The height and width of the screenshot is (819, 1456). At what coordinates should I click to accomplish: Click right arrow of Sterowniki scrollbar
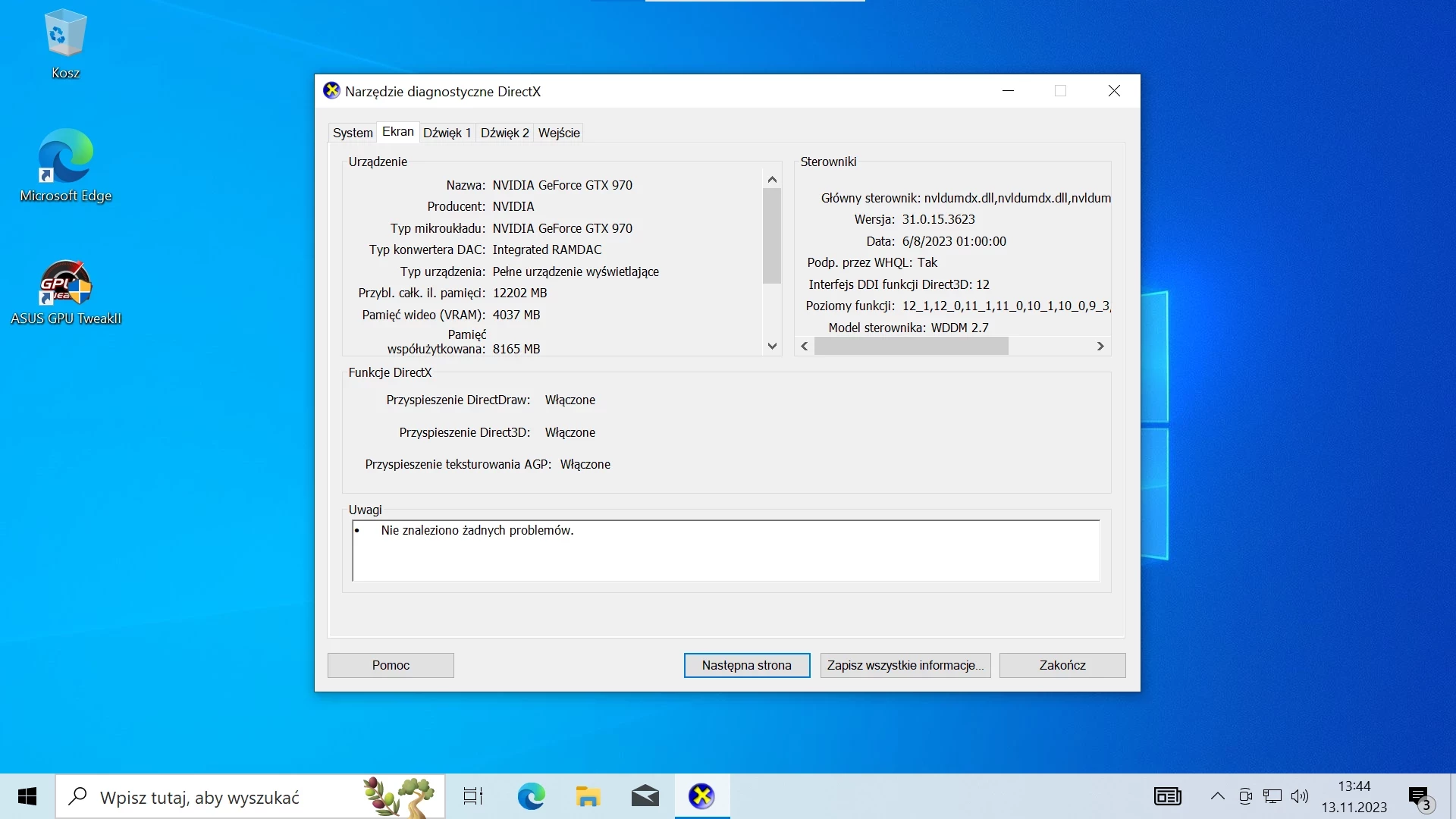click(1100, 346)
